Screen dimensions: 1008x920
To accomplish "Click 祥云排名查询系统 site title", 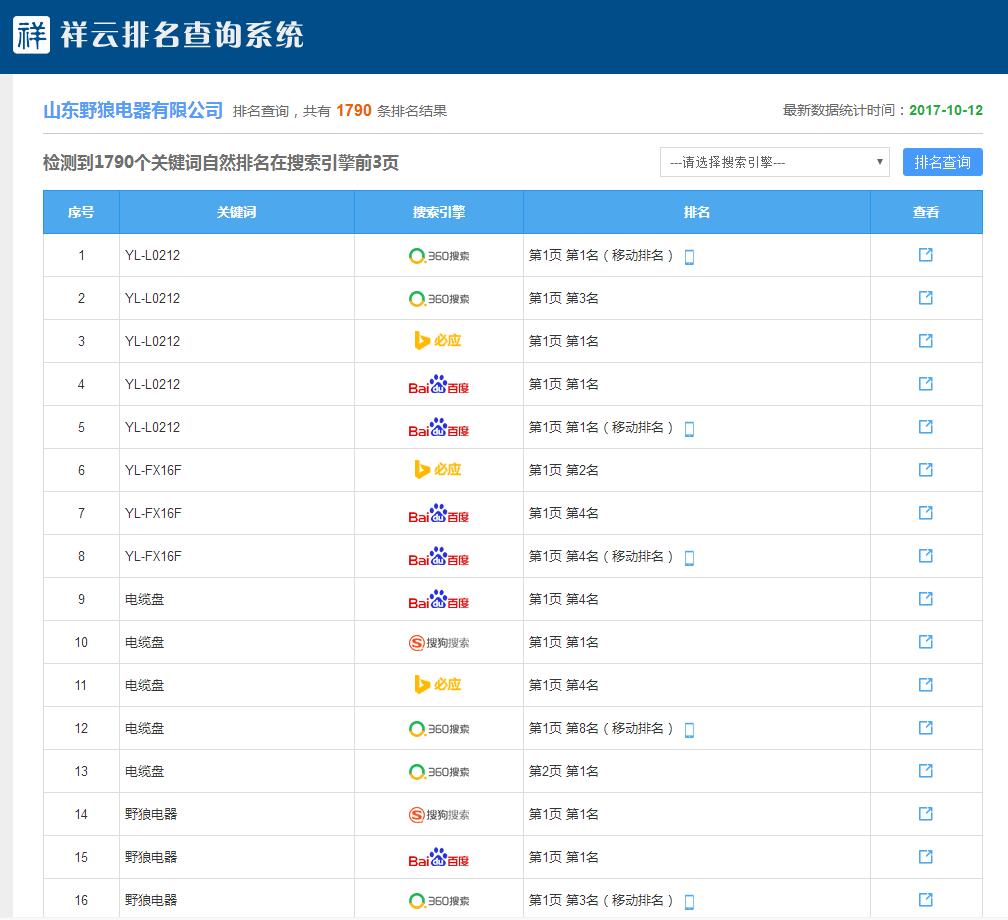I will point(182,35).
